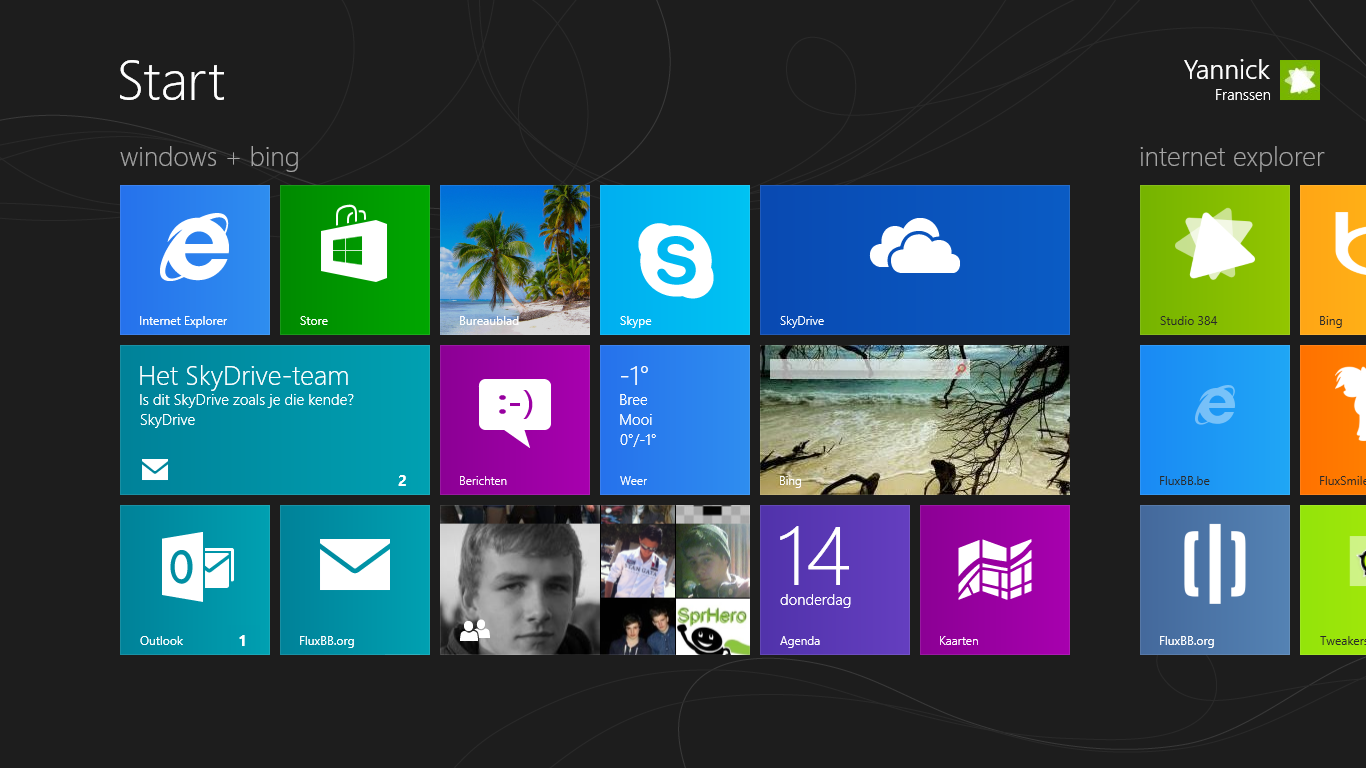Open the wide SkyDrive tile
Image resolution: width=1366 pixels, height=768 pixels.
pos(915,260)
